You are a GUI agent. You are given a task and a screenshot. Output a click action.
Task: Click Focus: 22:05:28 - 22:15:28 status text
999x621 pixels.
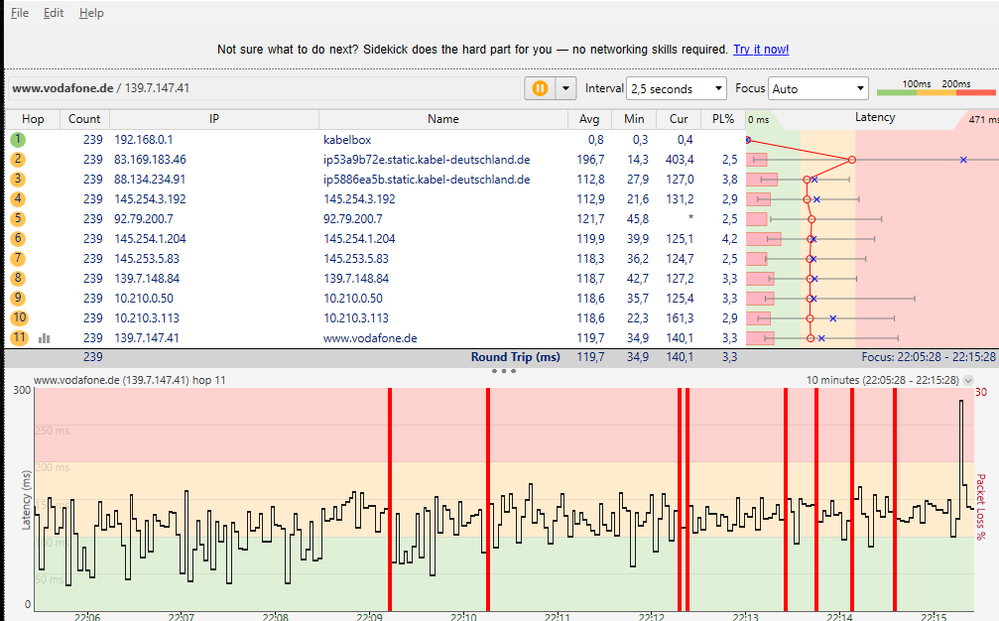coord(928,357)
